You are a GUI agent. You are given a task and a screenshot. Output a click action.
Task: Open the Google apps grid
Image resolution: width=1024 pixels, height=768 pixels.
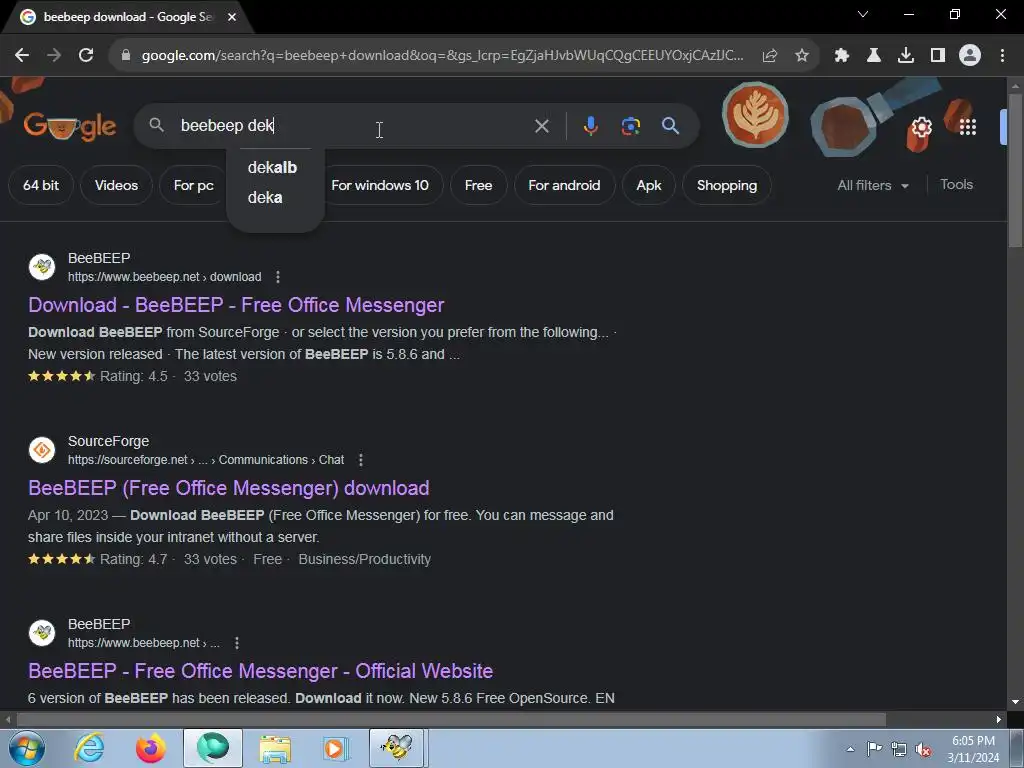coord(968,127)
